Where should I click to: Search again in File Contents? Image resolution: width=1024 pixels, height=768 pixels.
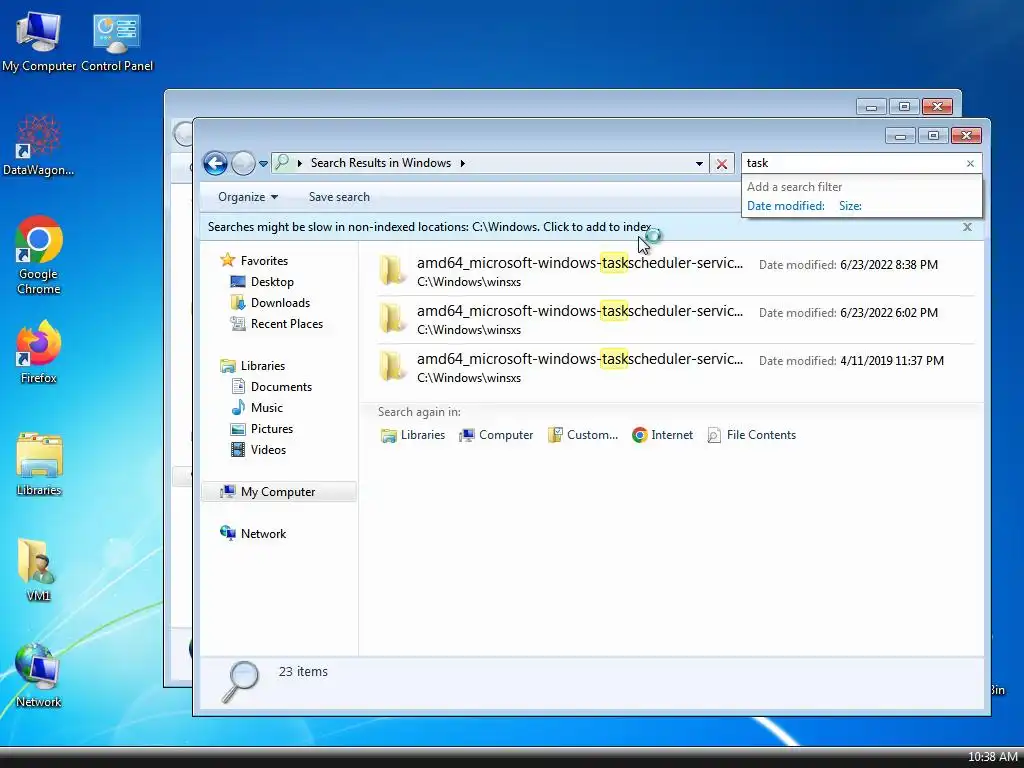click(752, 435)
